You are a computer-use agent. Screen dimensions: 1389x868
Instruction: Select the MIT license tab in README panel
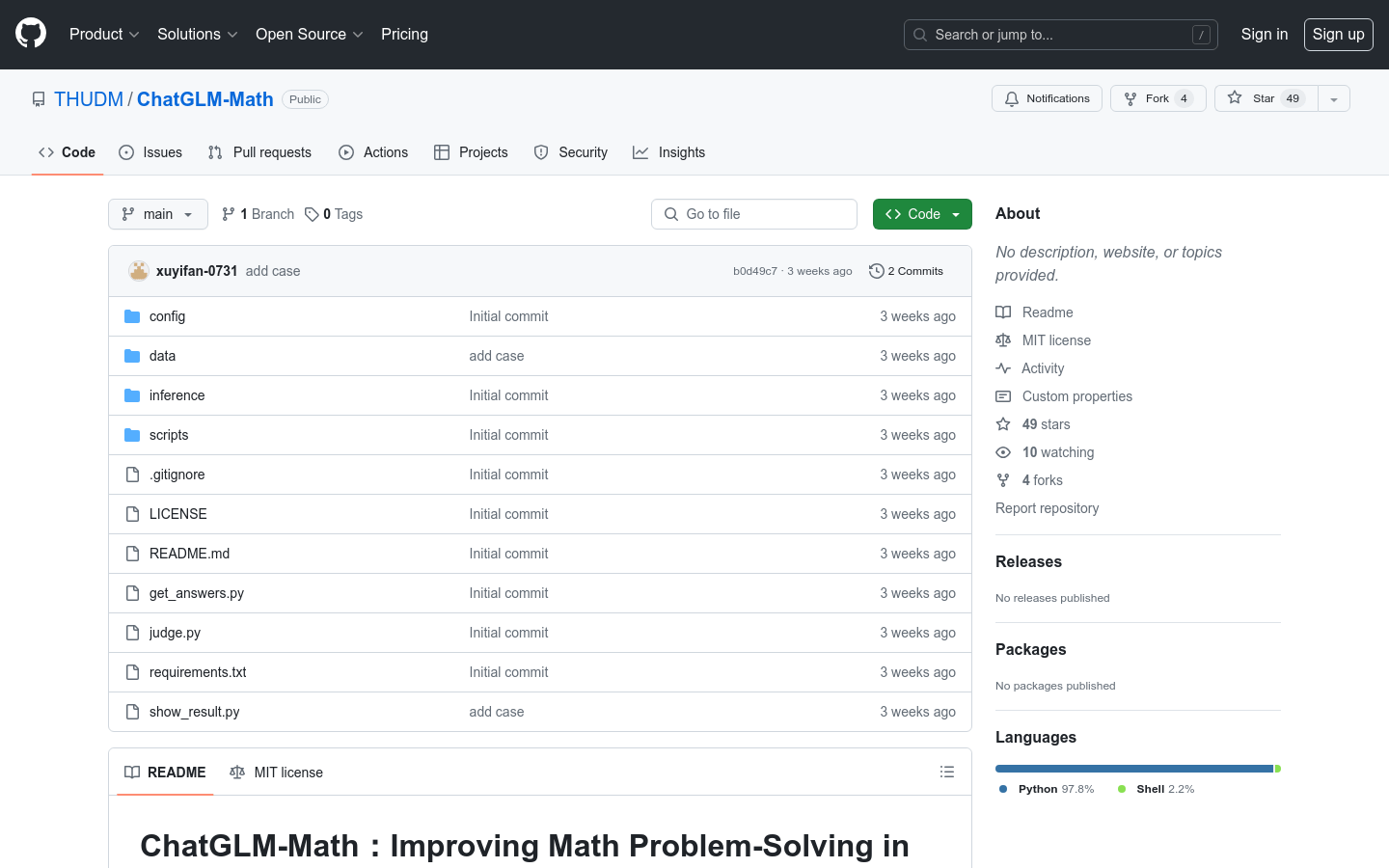276,773
